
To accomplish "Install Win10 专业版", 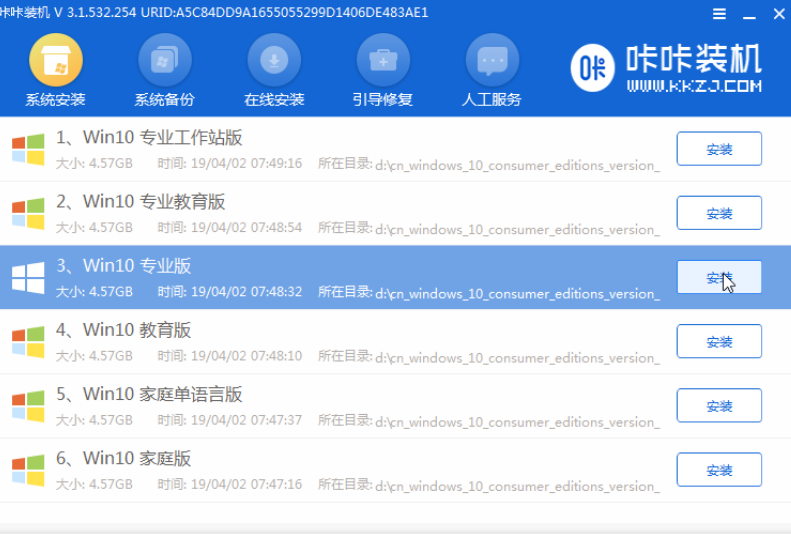I will (719, 277).
